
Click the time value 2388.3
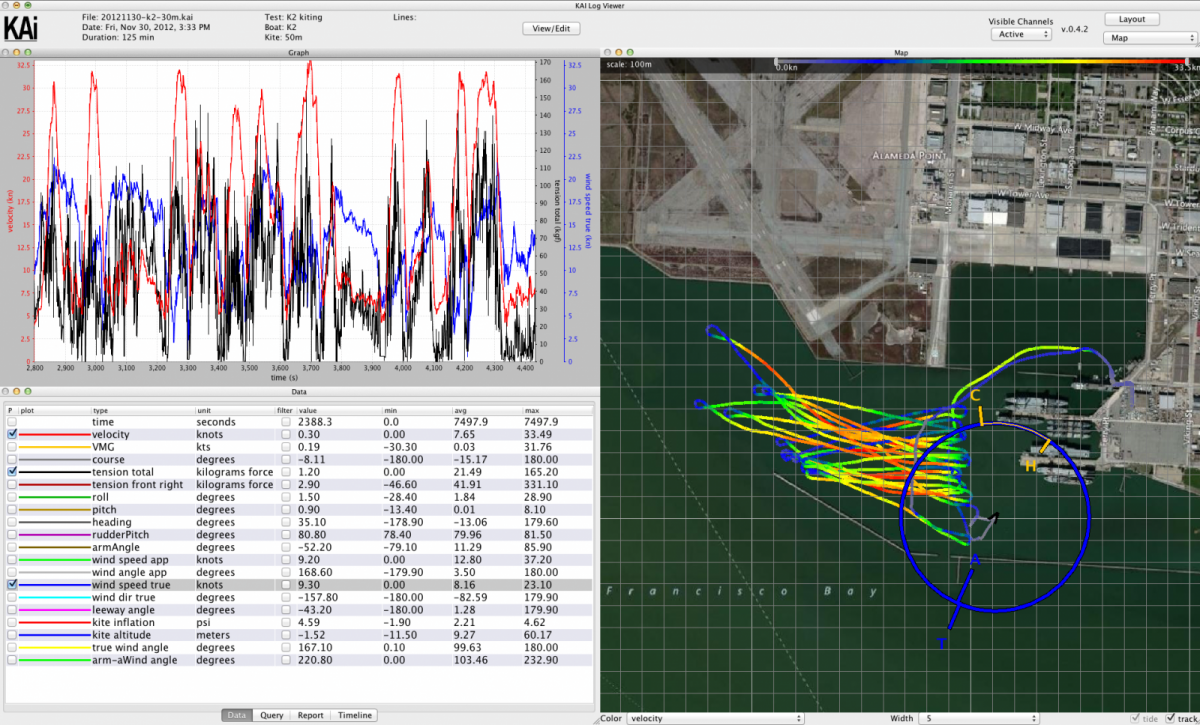pyautogui.click(x=313, y=422)
